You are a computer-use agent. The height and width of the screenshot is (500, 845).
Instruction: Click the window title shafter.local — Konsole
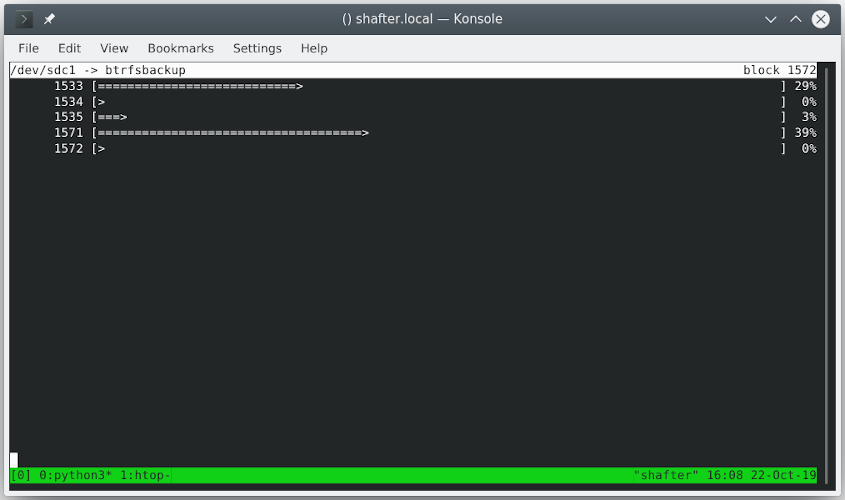tap(422, 19)
